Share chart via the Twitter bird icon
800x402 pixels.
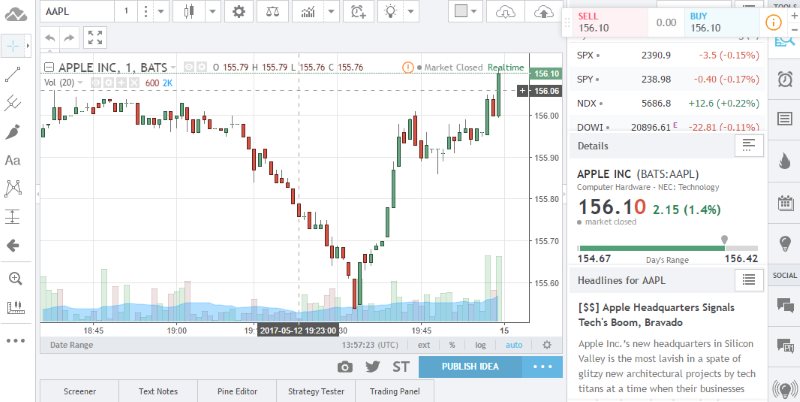373,366
